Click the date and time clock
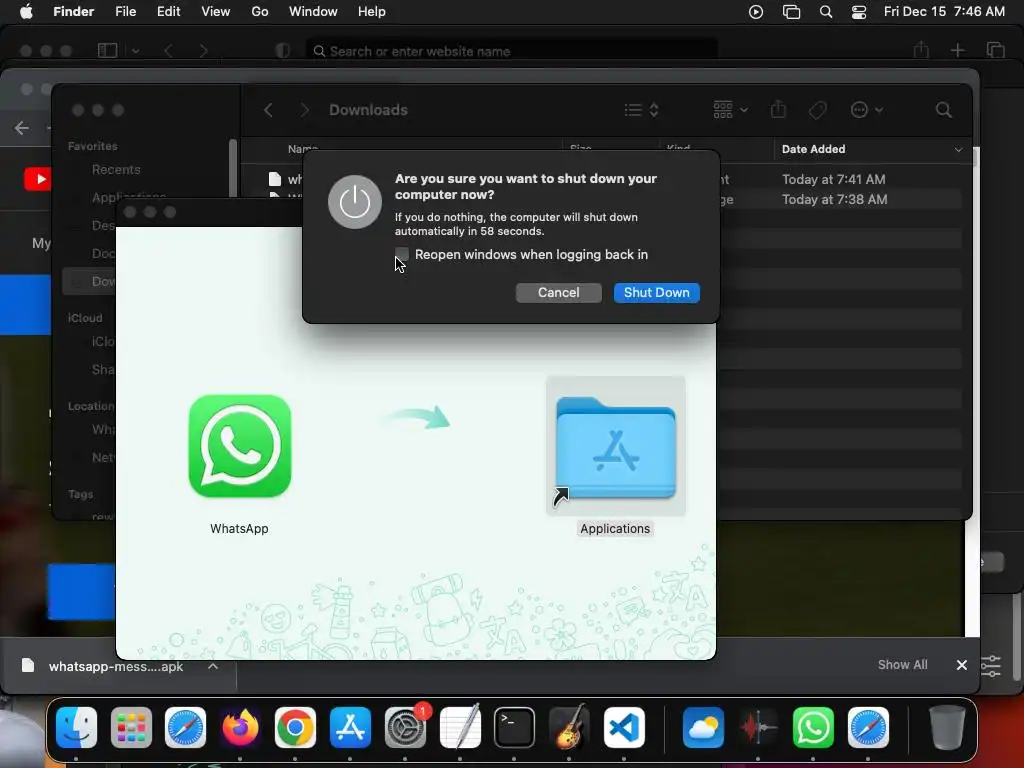The image size is (1024, 768). point(944,12)
